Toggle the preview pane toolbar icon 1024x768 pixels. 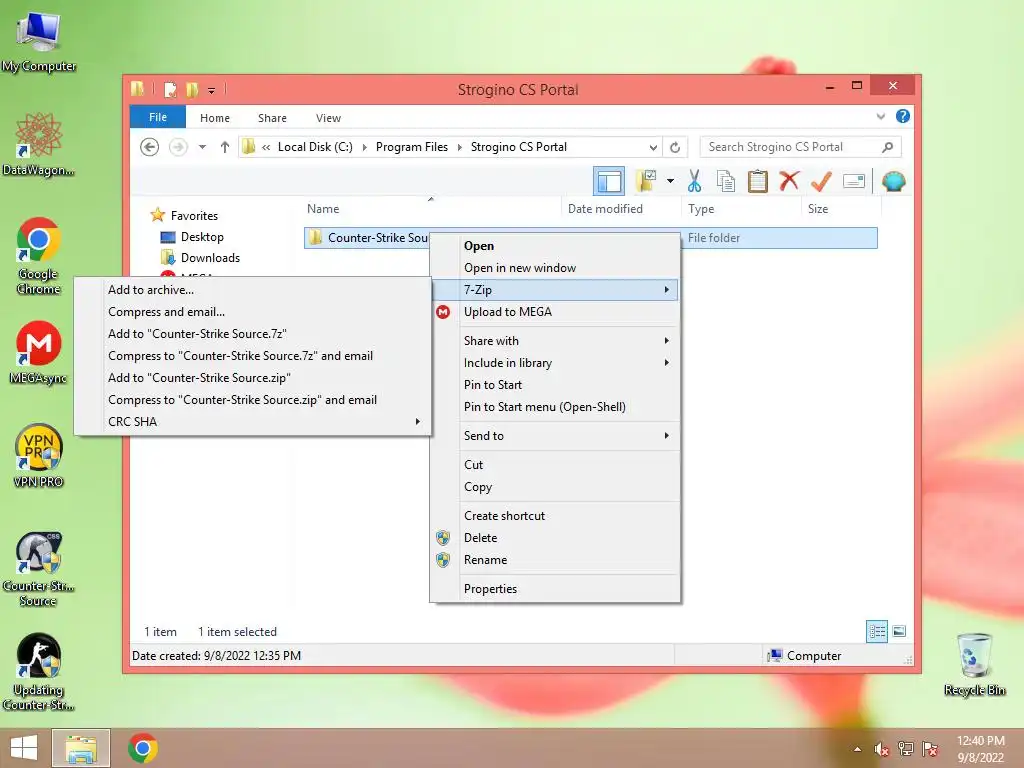point(609,181)
